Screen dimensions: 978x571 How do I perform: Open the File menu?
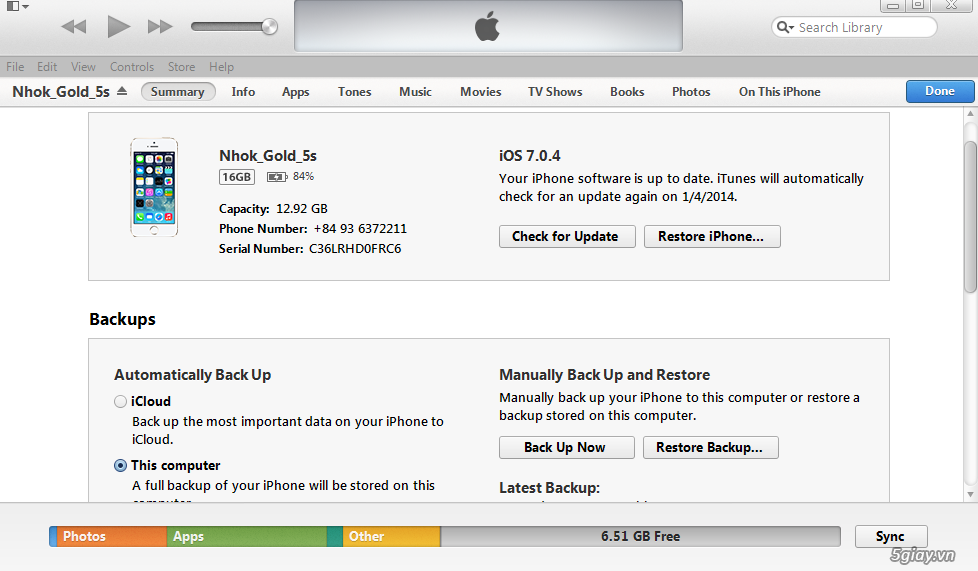pyautogui.click(x=15, y=67)
